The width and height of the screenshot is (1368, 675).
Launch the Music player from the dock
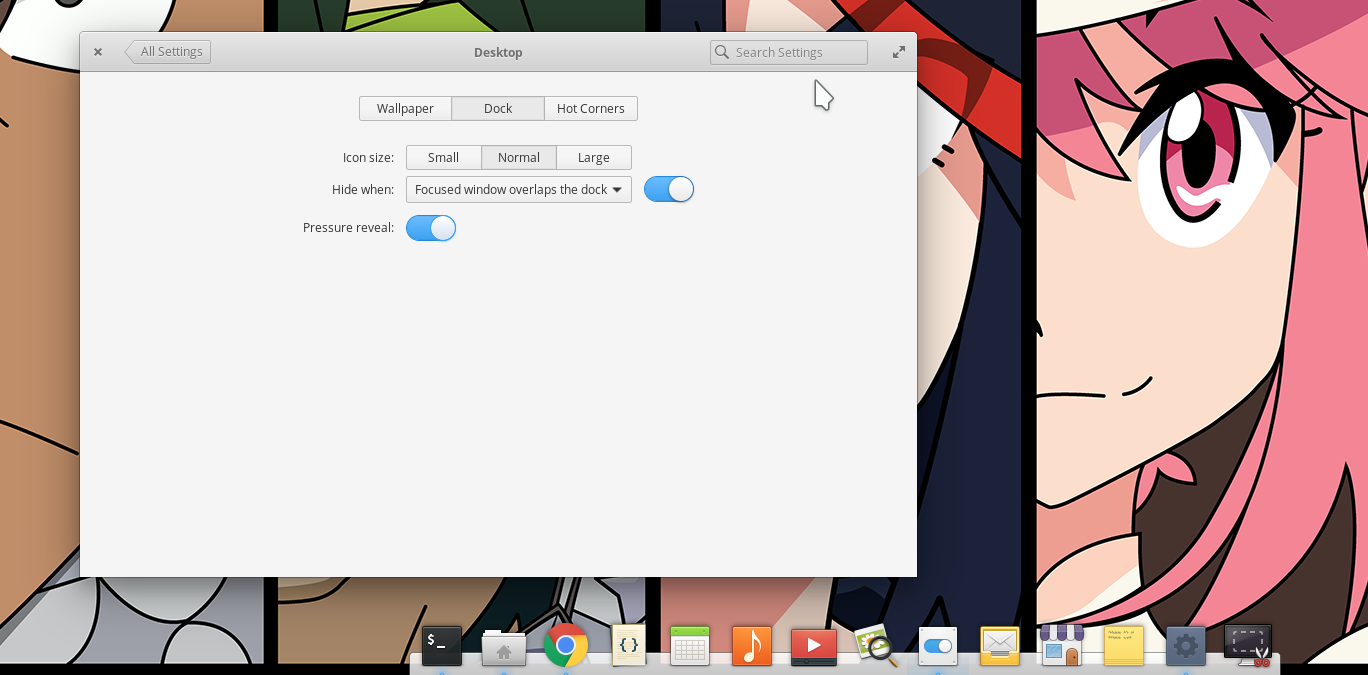[x=752, y=646]
